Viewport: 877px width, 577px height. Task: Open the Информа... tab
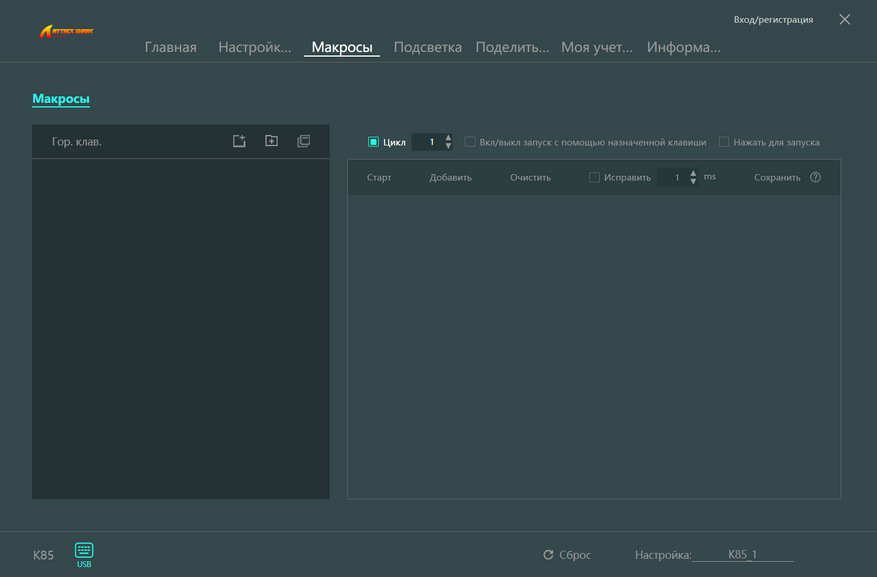(683, 47)
